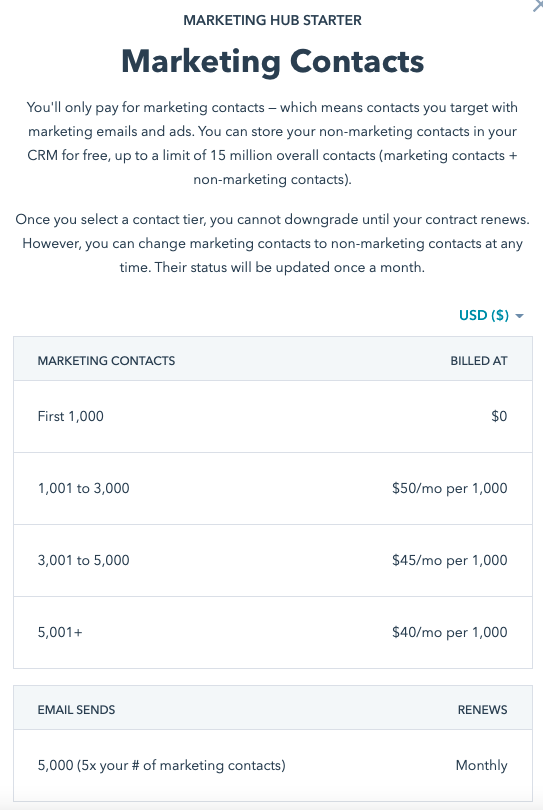Click the Monthly renewal value
543x810 pixels.
[482, 766]
